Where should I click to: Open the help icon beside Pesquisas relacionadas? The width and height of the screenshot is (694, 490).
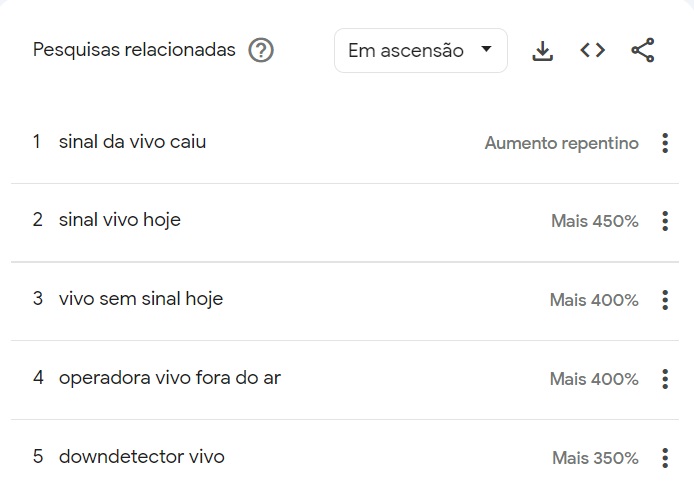(x=261, y=50)
